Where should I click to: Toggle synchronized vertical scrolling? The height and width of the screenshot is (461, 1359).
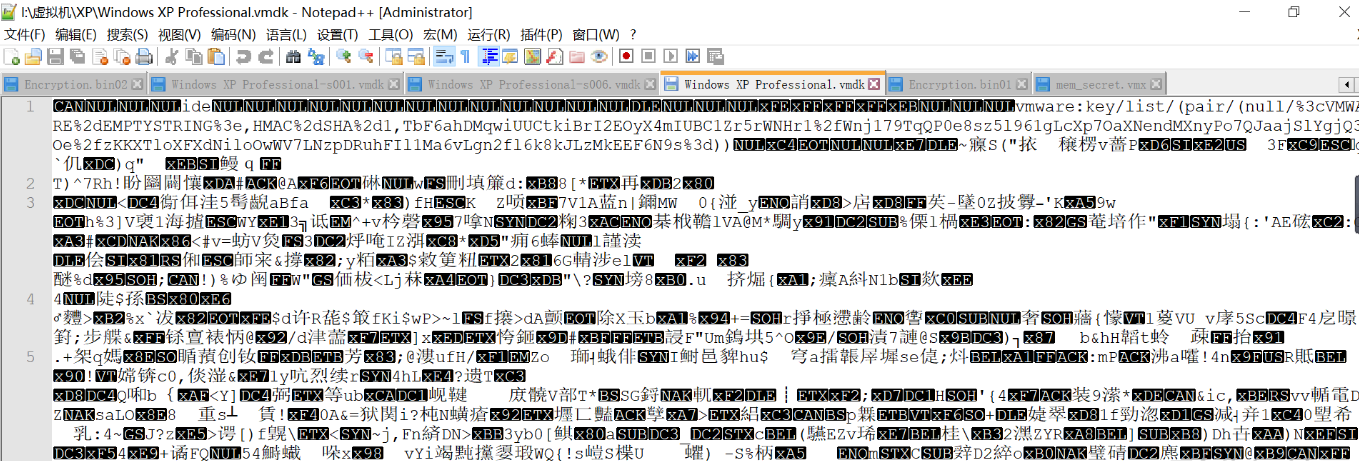point(393,56)
